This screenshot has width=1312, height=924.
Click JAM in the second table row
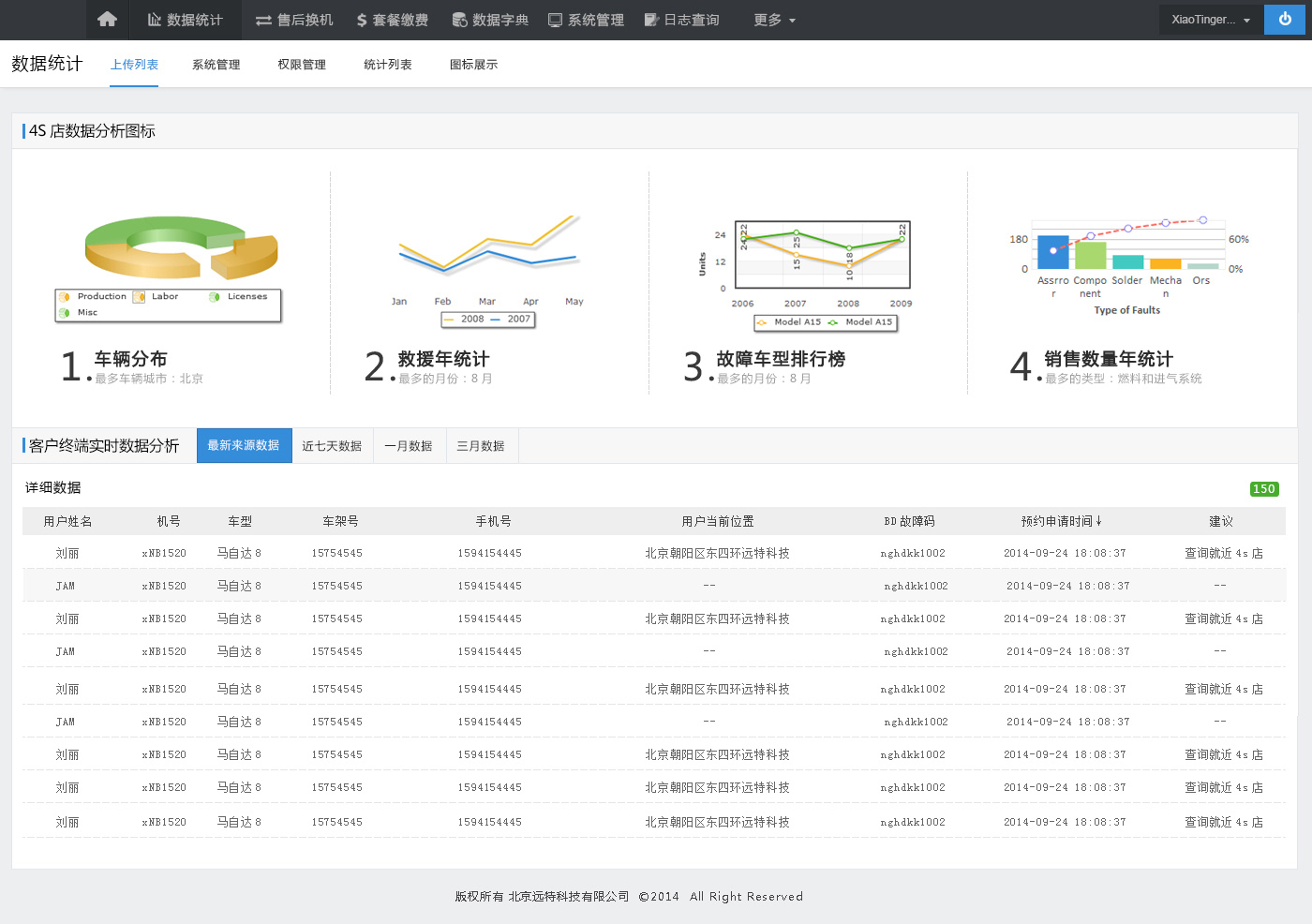(x=66, y=586)
